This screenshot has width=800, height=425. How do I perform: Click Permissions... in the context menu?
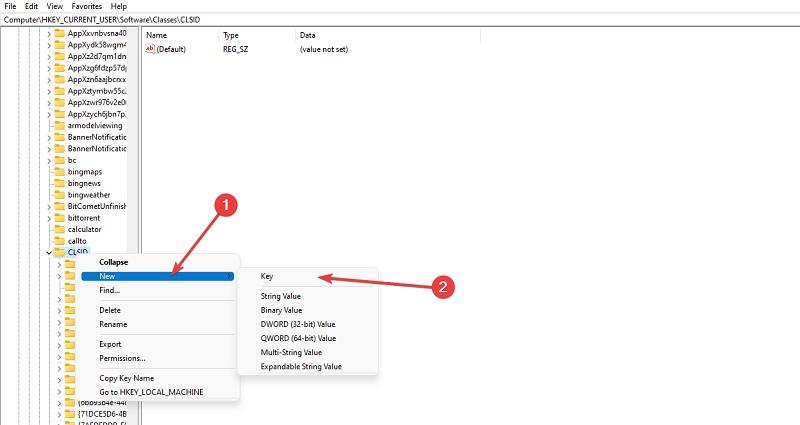point(122,358)
